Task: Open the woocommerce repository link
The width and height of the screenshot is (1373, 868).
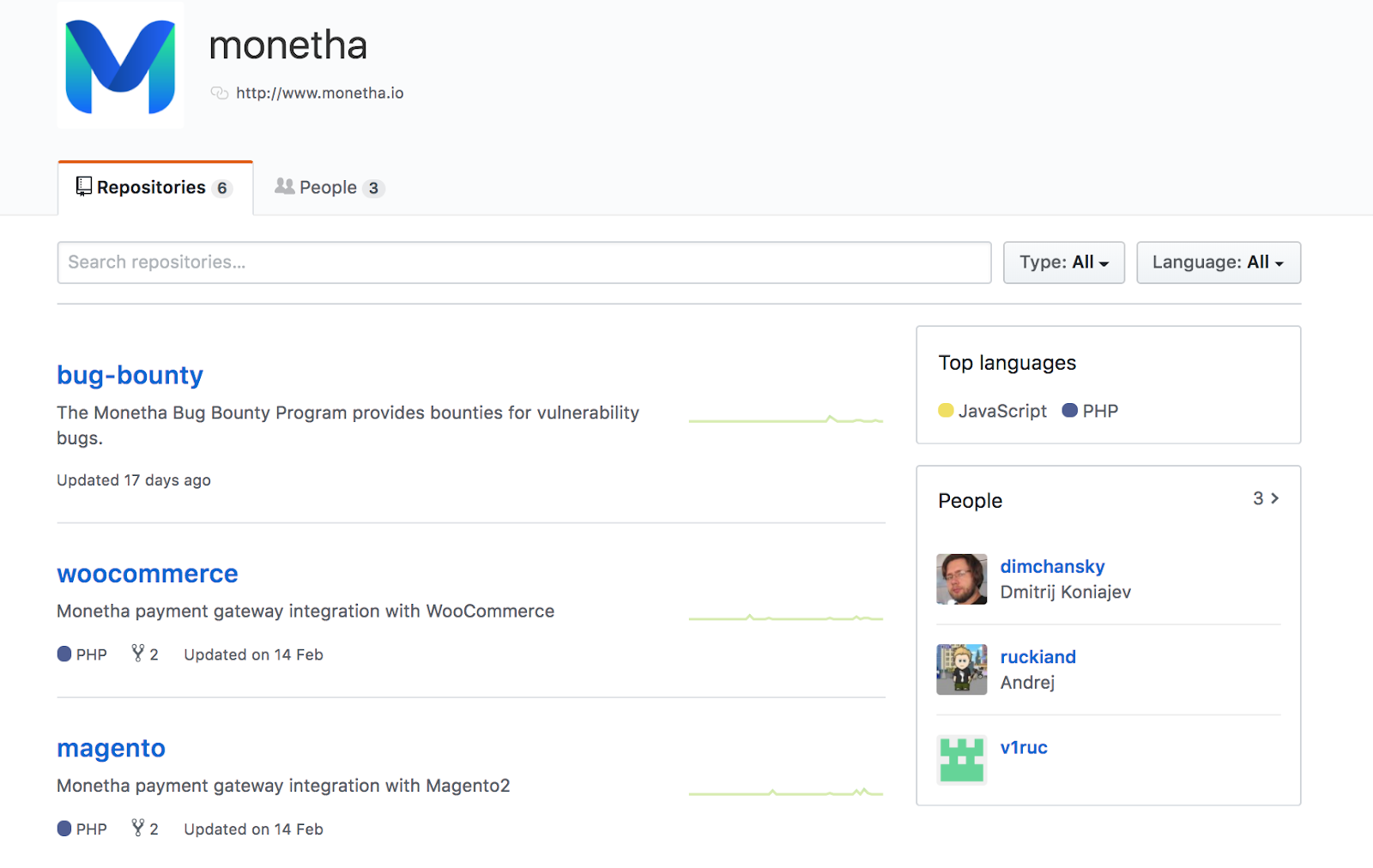Action: 147,574
